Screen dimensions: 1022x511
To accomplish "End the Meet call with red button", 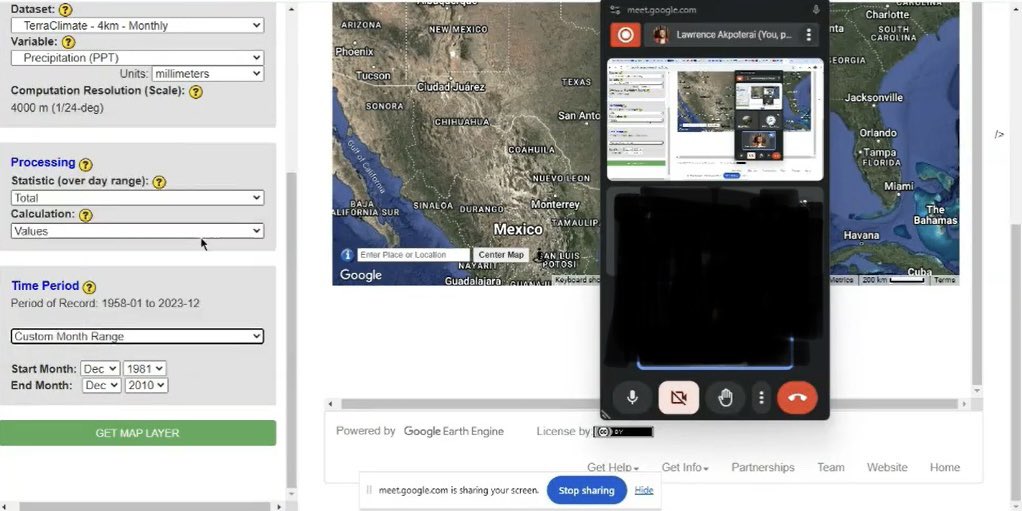I will pyautogui.click(x=797, y=398).
